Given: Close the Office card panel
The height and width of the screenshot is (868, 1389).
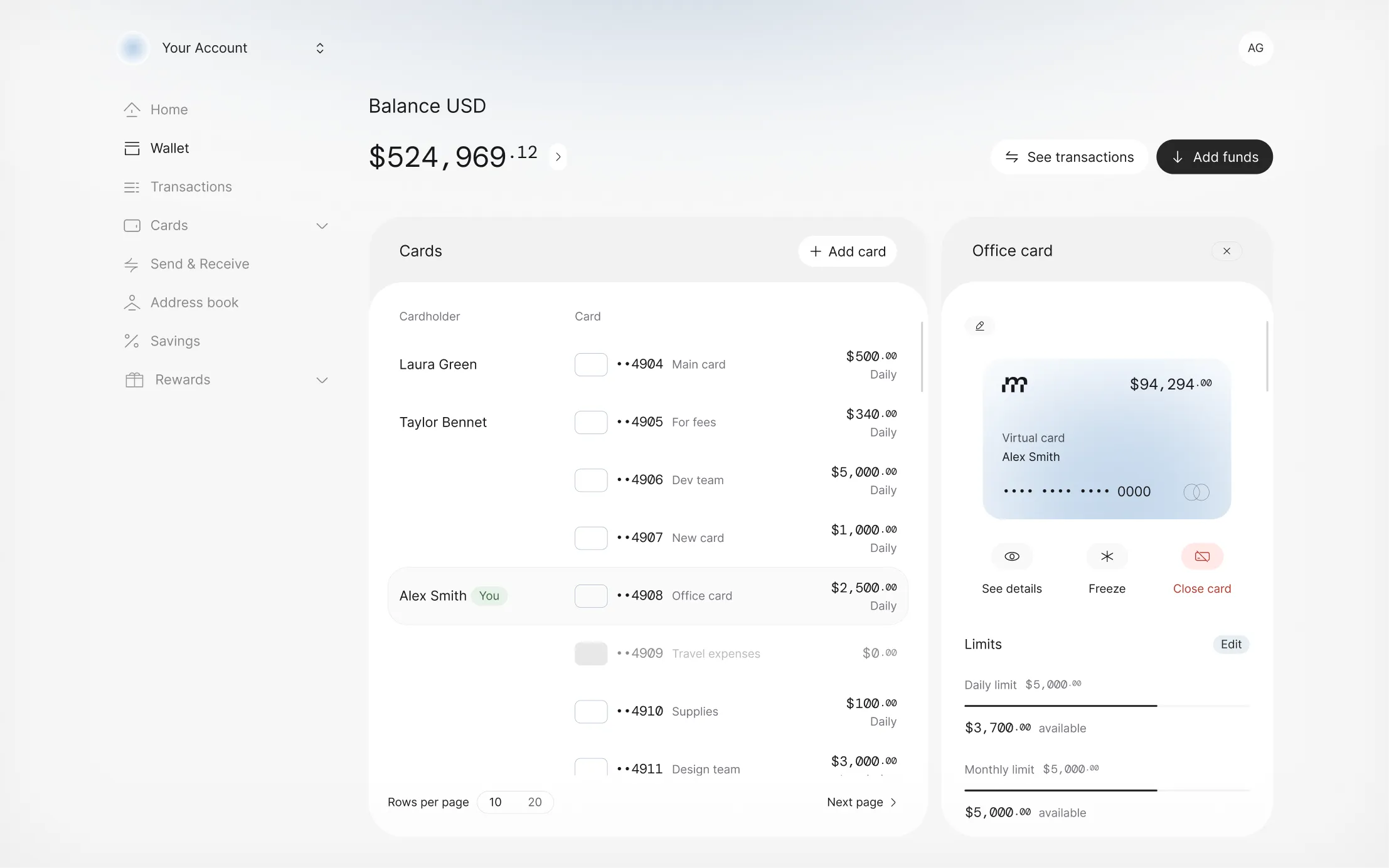Looking at the screenshot, I should (x=1227, y=251).
